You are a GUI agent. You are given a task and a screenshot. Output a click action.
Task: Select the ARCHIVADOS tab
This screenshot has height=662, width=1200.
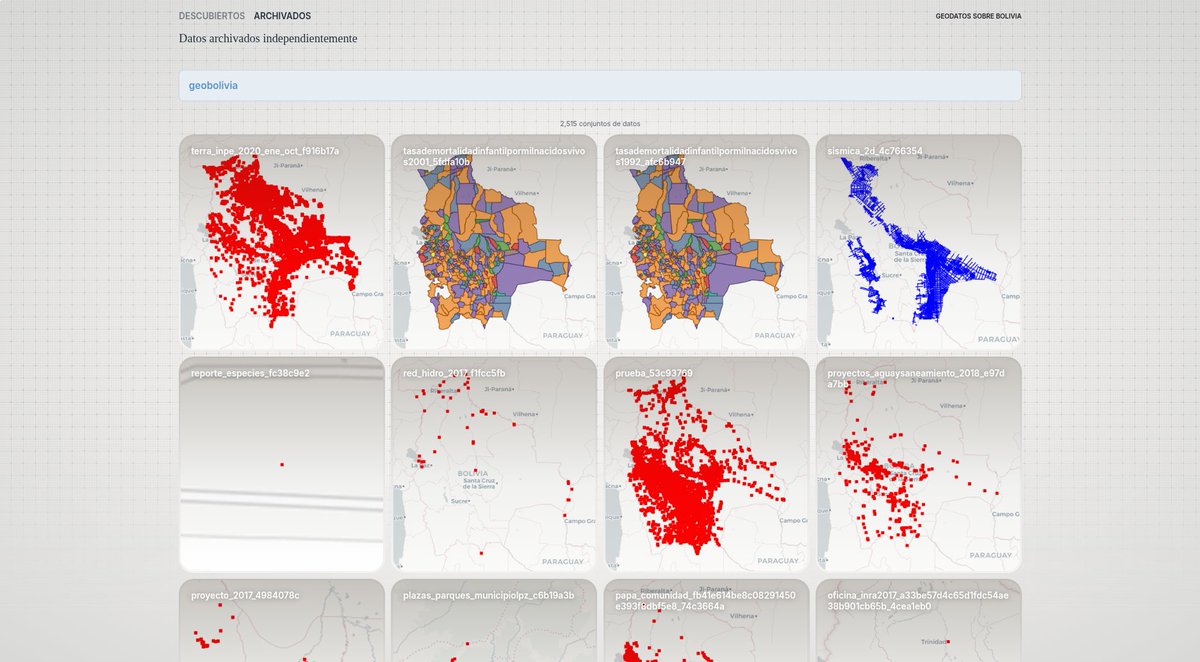point(282,16)
